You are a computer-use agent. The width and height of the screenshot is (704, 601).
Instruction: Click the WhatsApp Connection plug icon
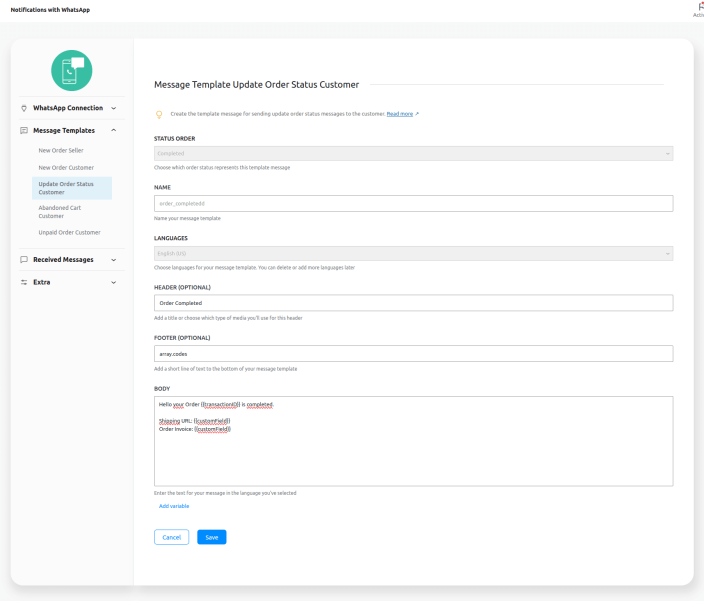click(24, 108)
